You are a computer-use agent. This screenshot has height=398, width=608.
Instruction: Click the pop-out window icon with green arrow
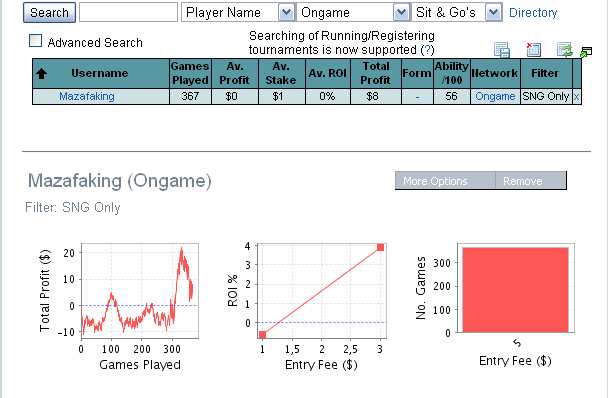[x=586, y=52]
